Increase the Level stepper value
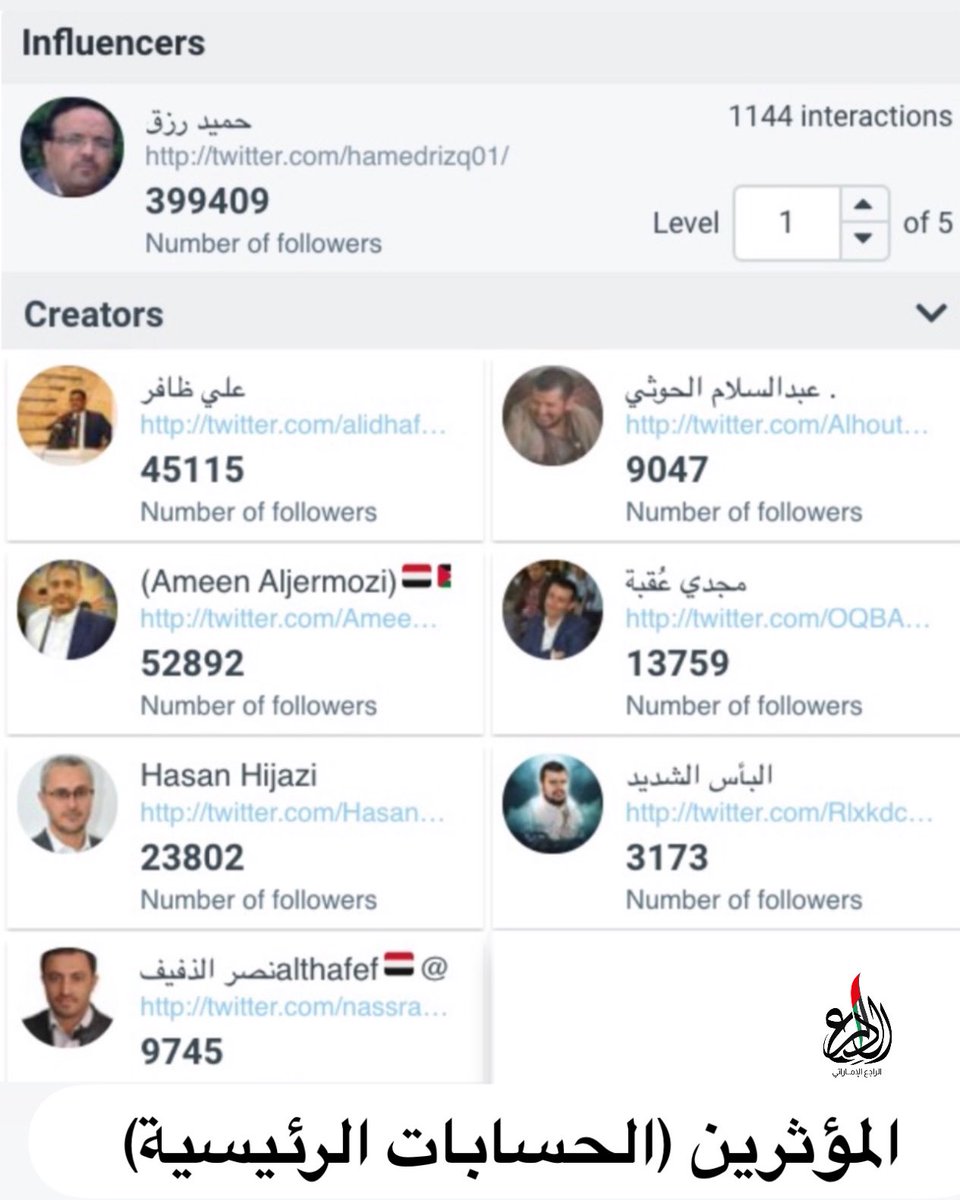The width and height of the screenshot is (960, 1200). 865,205
